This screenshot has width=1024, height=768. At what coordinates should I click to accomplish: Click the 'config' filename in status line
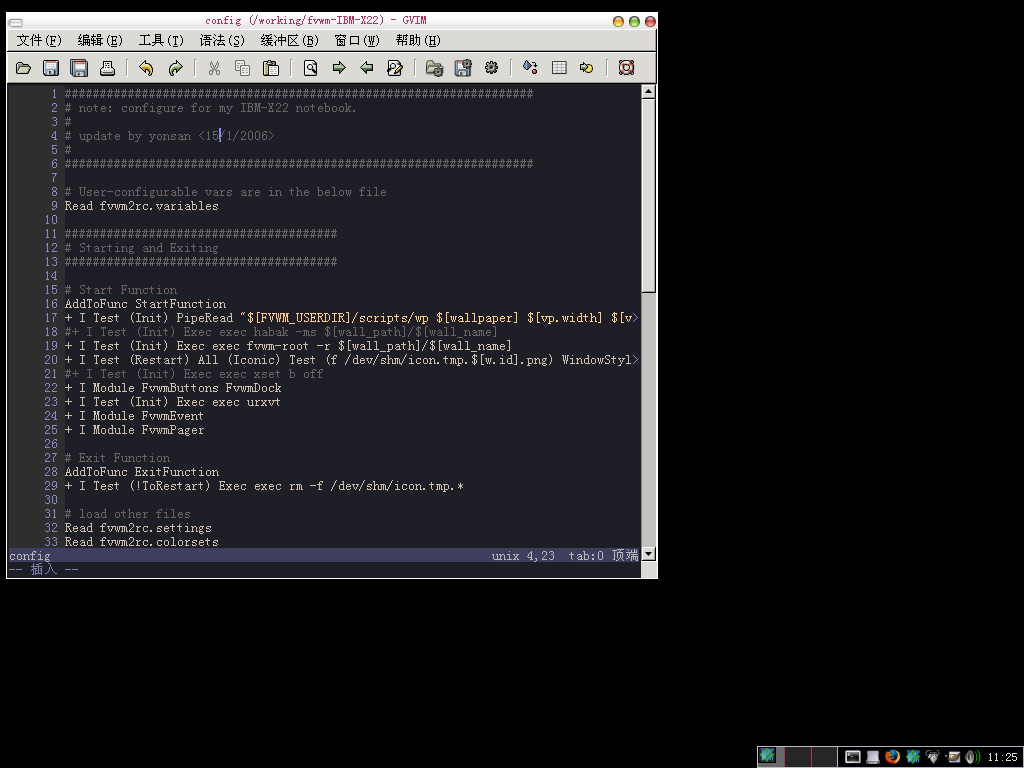coord(29,556)
